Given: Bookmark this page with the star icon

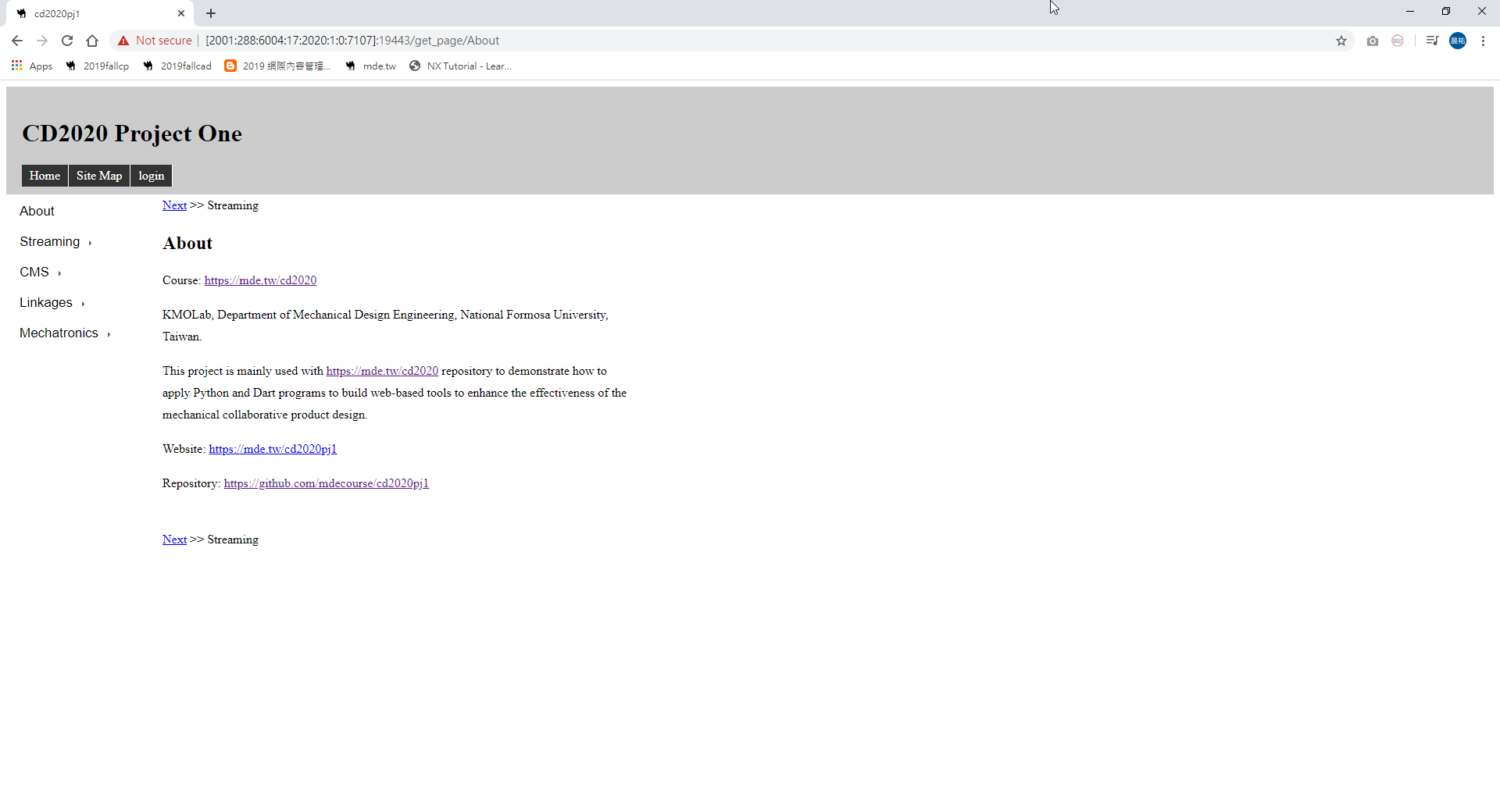Looking at the screenshot, I should [1341, 41].
